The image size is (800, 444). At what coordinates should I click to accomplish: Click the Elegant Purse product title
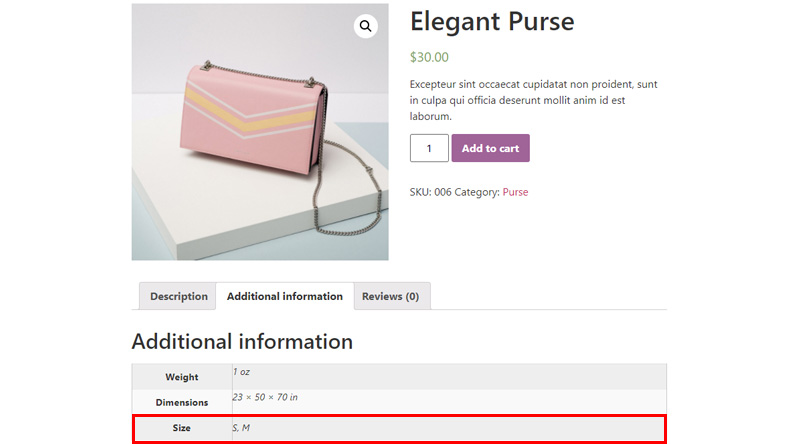tap(492, 22)
